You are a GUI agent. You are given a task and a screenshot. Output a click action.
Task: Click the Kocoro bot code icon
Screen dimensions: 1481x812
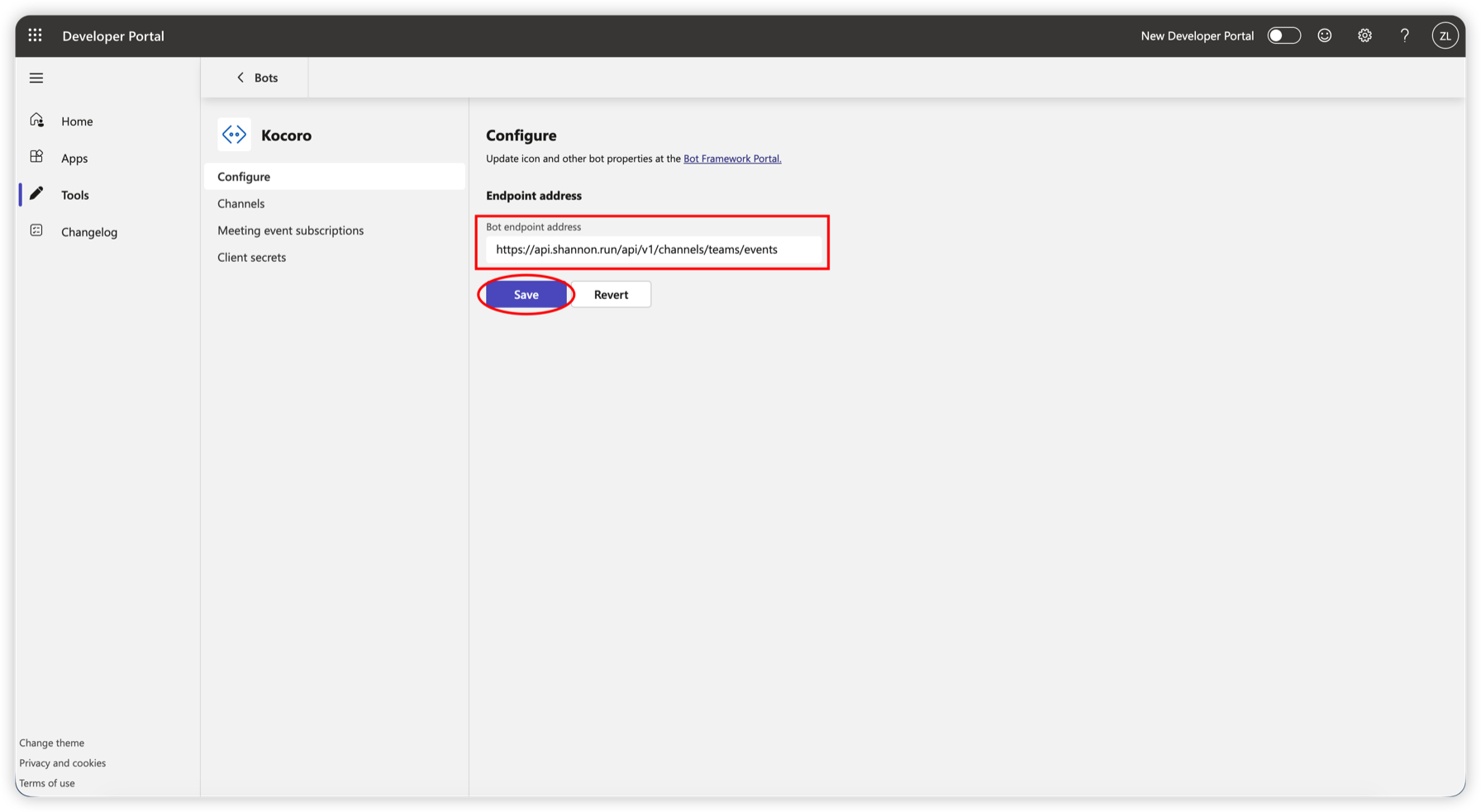(x=234, y=135)
